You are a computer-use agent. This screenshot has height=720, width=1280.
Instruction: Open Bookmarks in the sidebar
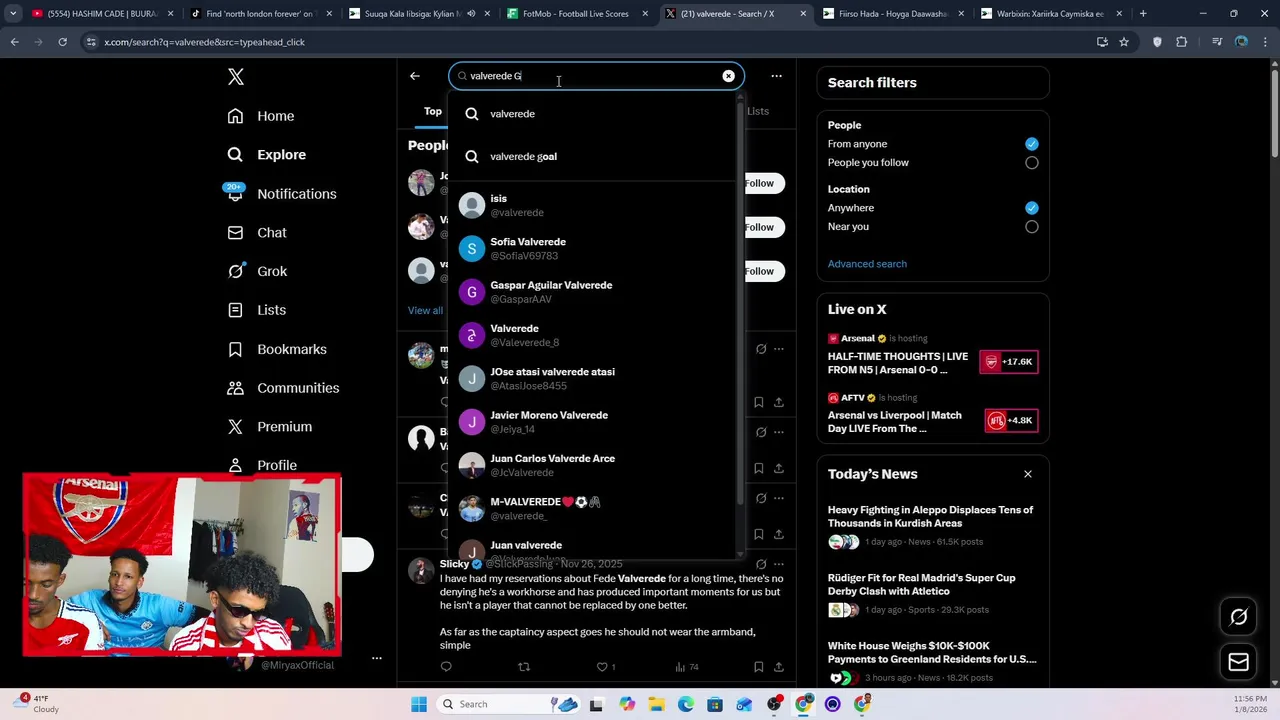point(277,349)
